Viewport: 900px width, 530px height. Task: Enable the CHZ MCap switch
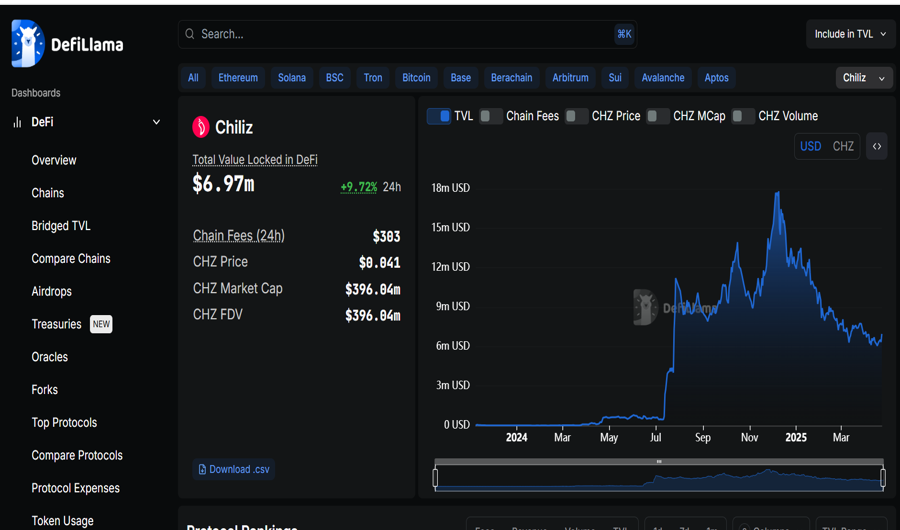point(658,116)
